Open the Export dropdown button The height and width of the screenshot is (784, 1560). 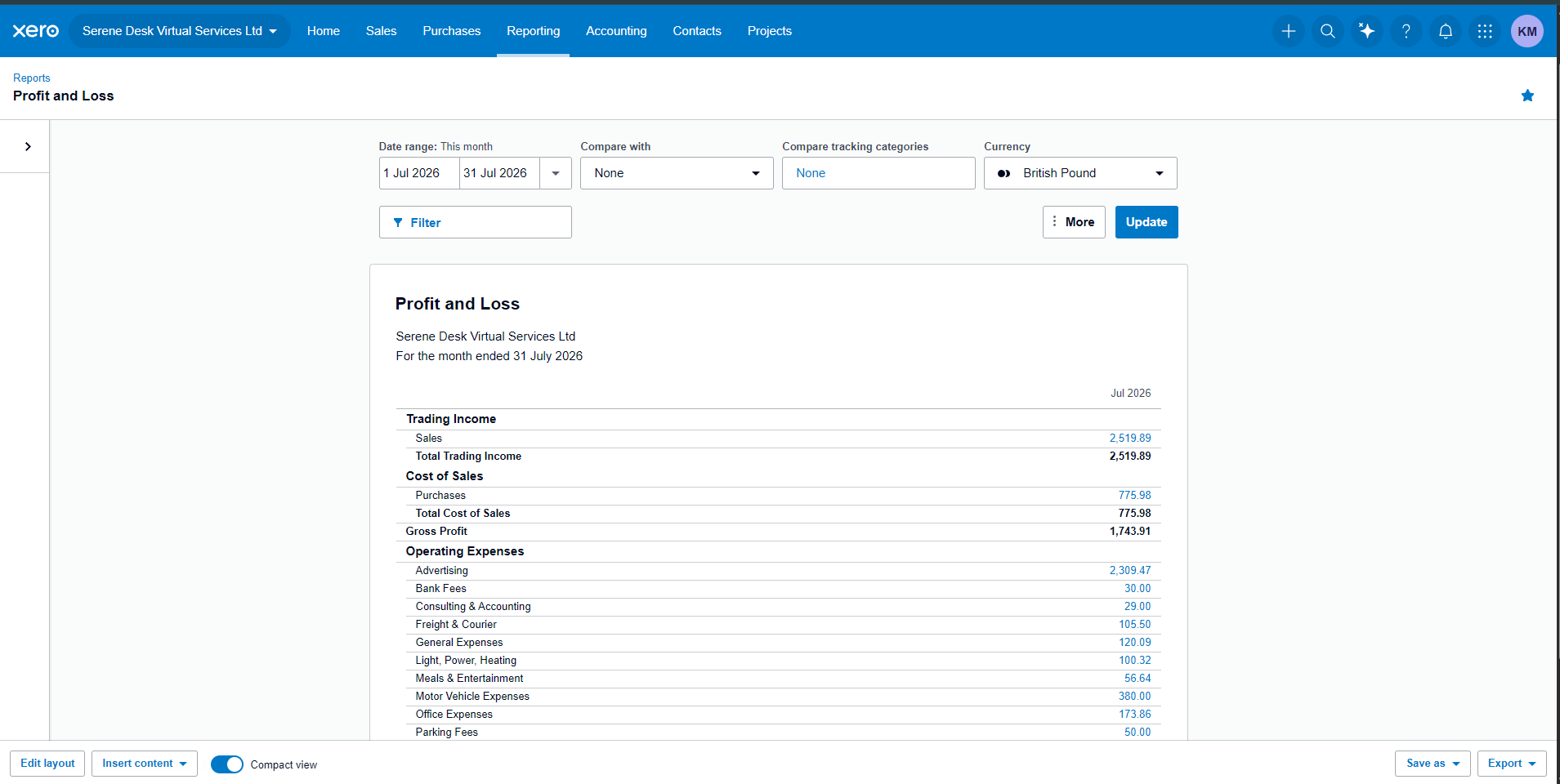[x=1512, y=764]
